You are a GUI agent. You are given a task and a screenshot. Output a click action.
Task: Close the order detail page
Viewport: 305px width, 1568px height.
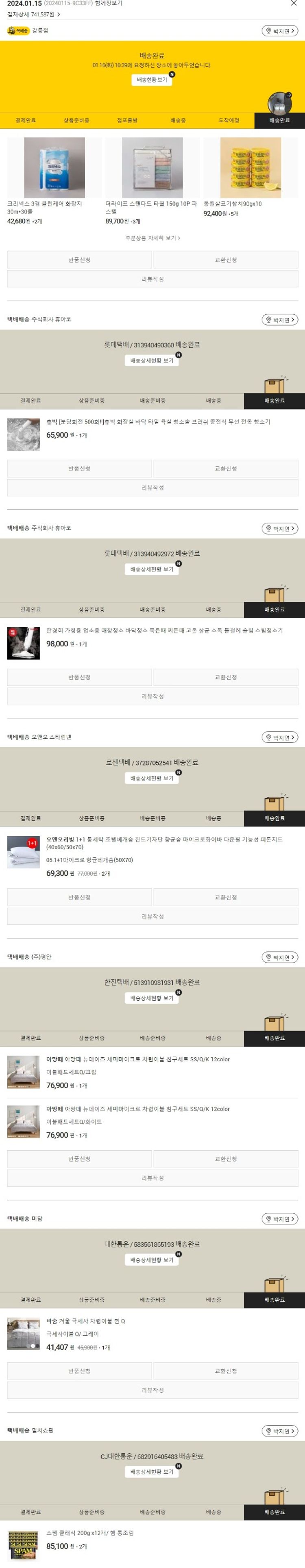[294, 4]
